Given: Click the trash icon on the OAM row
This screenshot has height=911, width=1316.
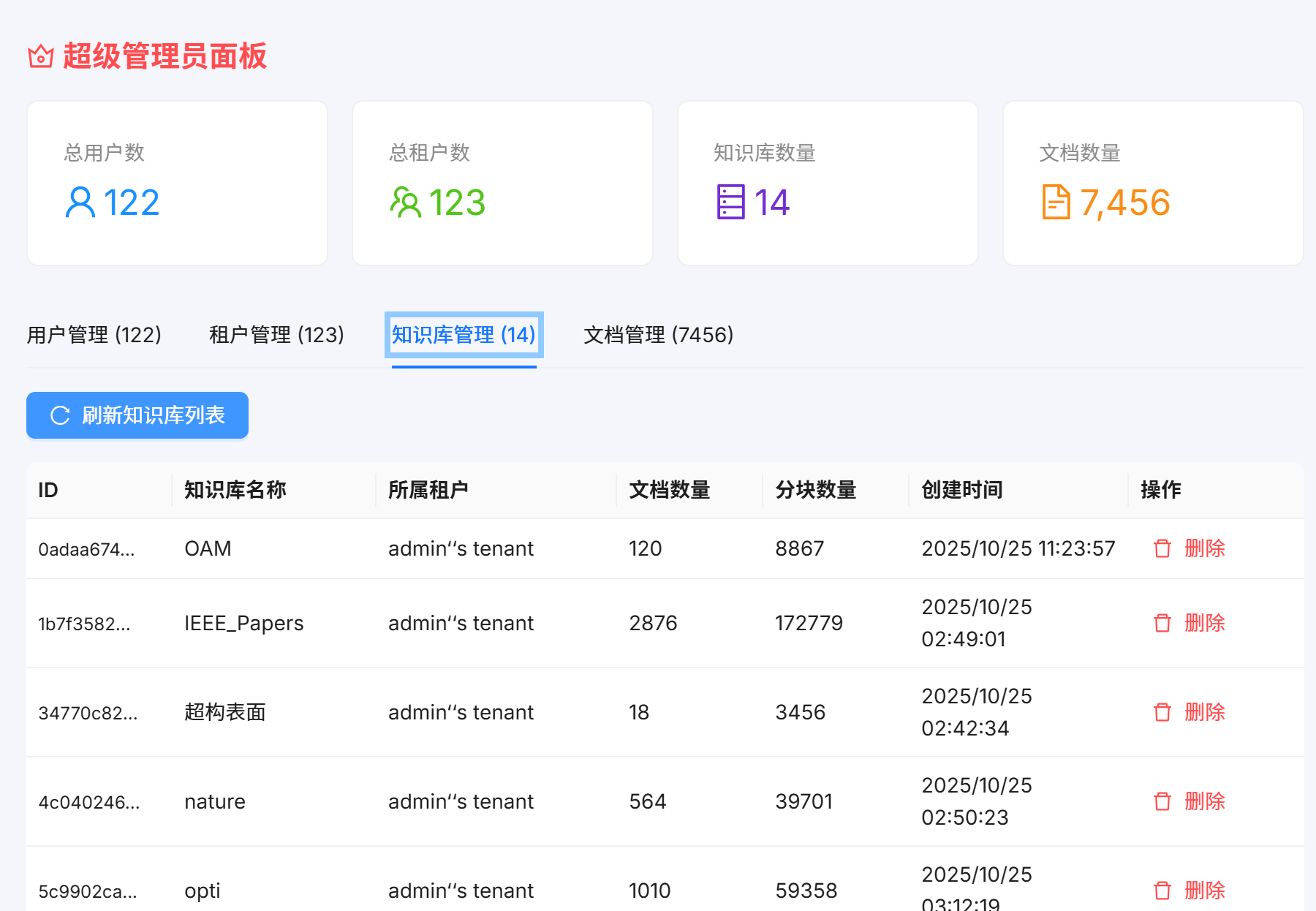Looking at the screenshot, I should (1162, 548).
